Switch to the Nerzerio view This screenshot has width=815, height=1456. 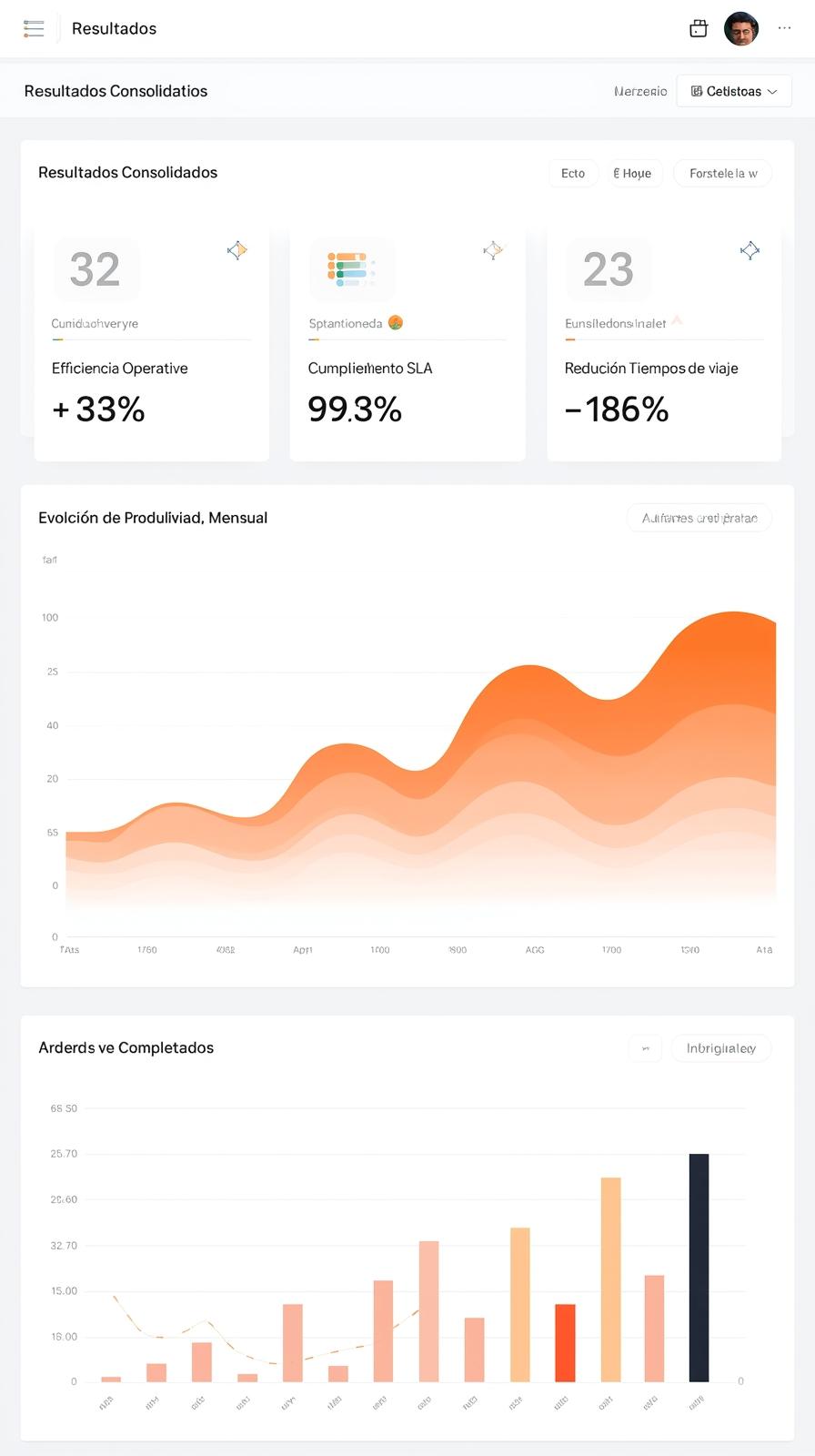pos(640,90)
